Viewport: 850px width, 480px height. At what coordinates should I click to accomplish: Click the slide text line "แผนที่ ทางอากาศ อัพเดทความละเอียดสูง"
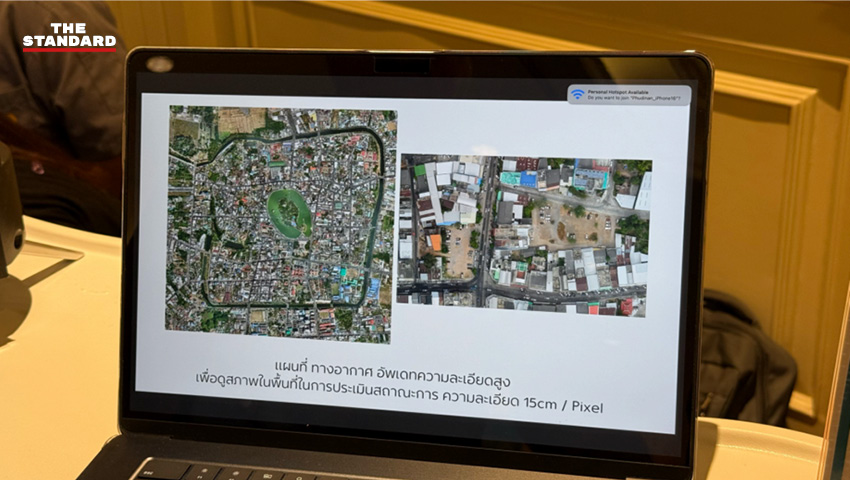pos(393,373)
